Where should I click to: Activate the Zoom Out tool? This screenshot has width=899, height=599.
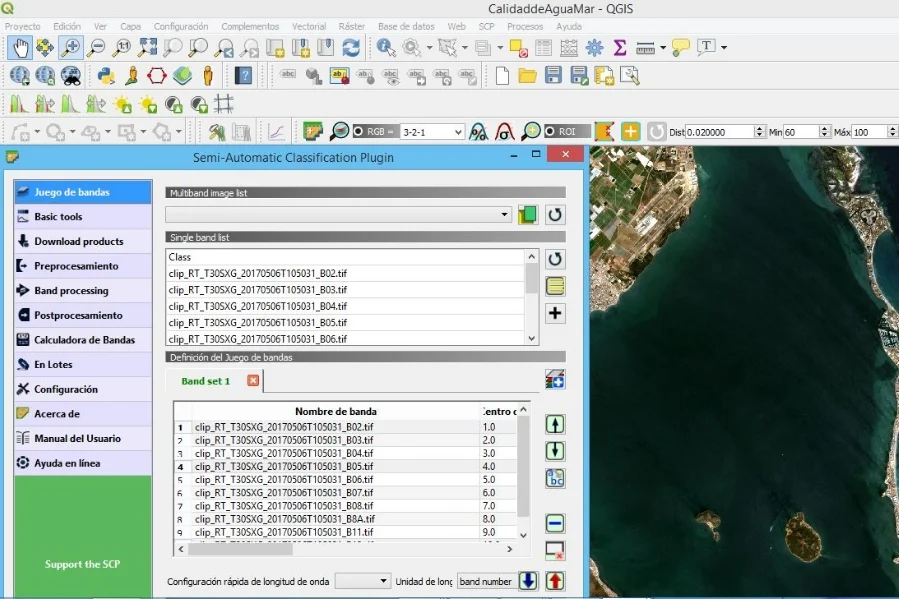tap(96, 48)
